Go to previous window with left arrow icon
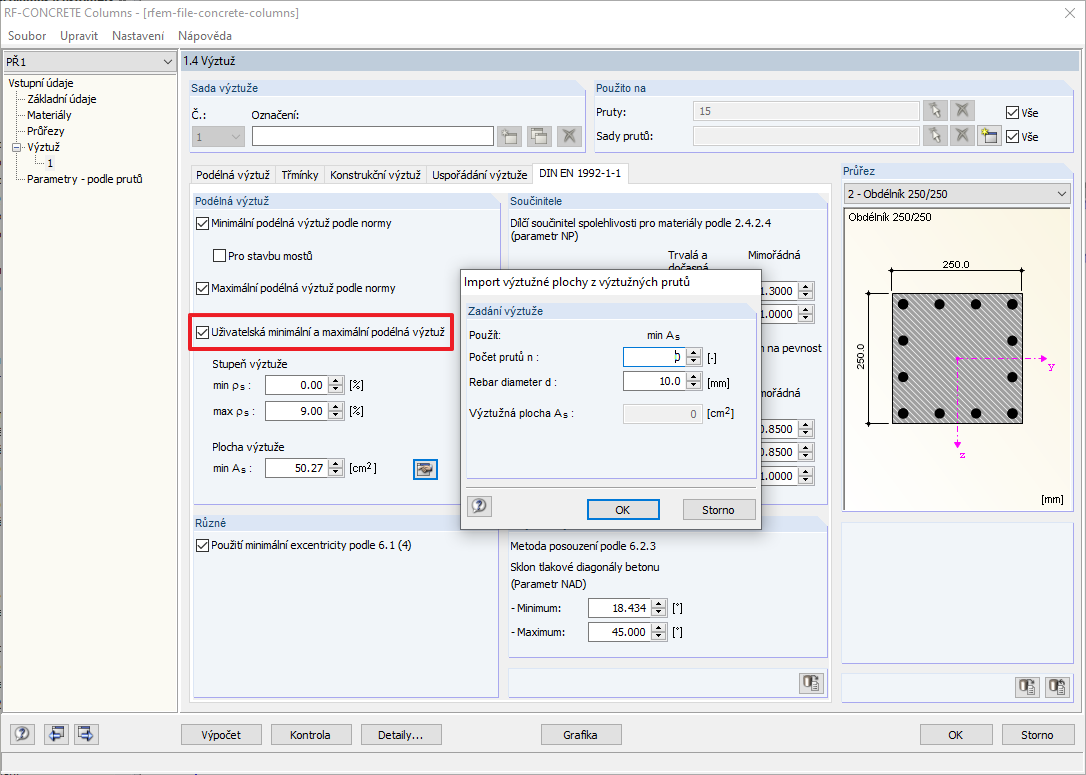The width and height of the screenshot is (1086, 775). click(x=56, y=734)
